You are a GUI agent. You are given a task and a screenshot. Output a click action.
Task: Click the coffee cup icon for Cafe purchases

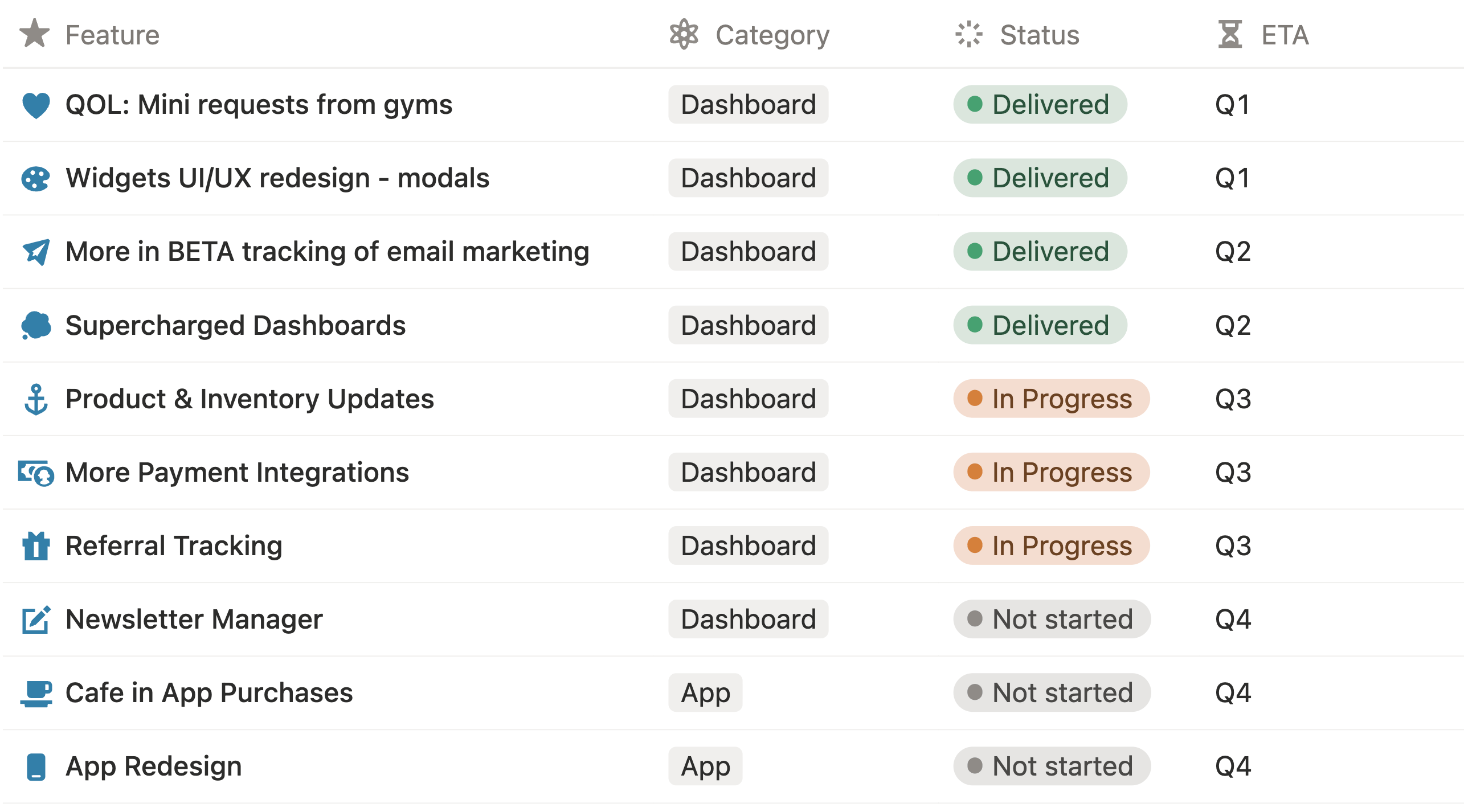pyautogui.click(x=36, y=693)
